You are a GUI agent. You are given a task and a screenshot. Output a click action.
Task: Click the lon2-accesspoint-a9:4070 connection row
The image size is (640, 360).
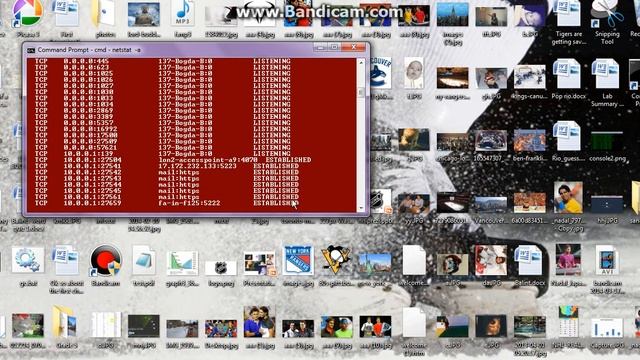[x=173, y=160]
